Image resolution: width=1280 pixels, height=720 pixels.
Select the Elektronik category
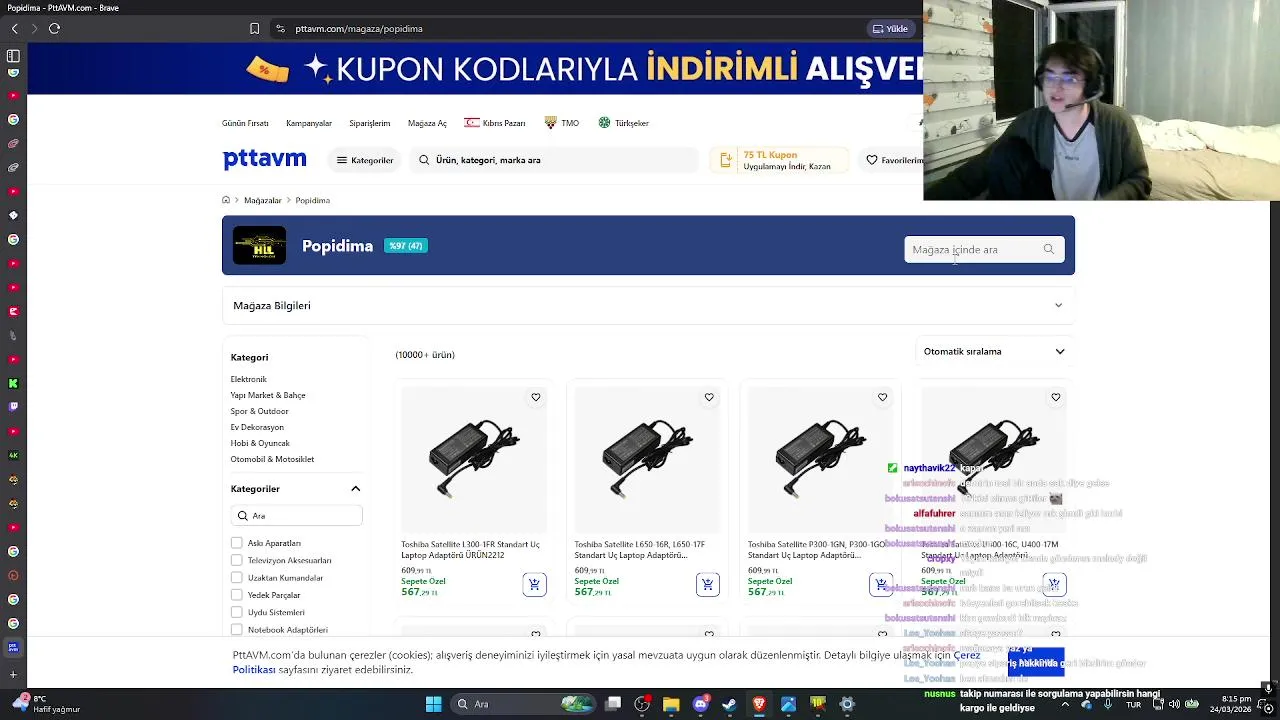[249, 379]
